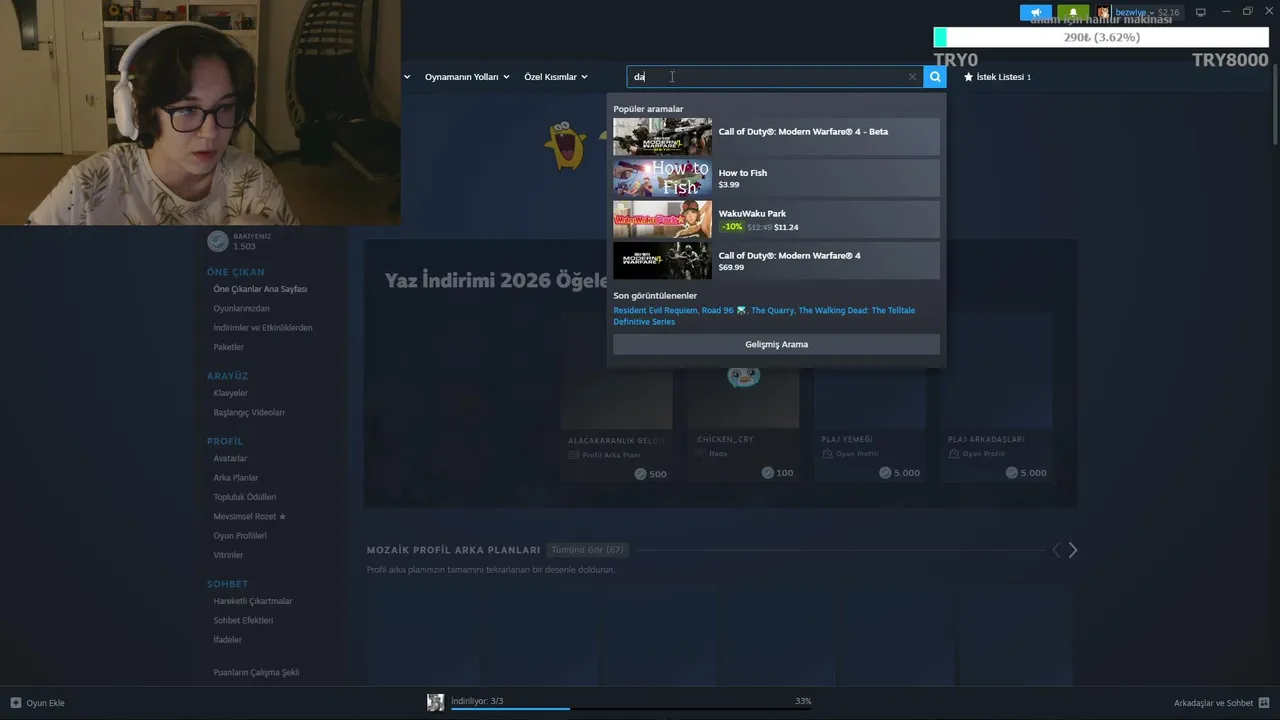Click the WakuWaku Park -10% discount badge
Image resolution: width=1280 pixels, height=720 pixels.
732,227
